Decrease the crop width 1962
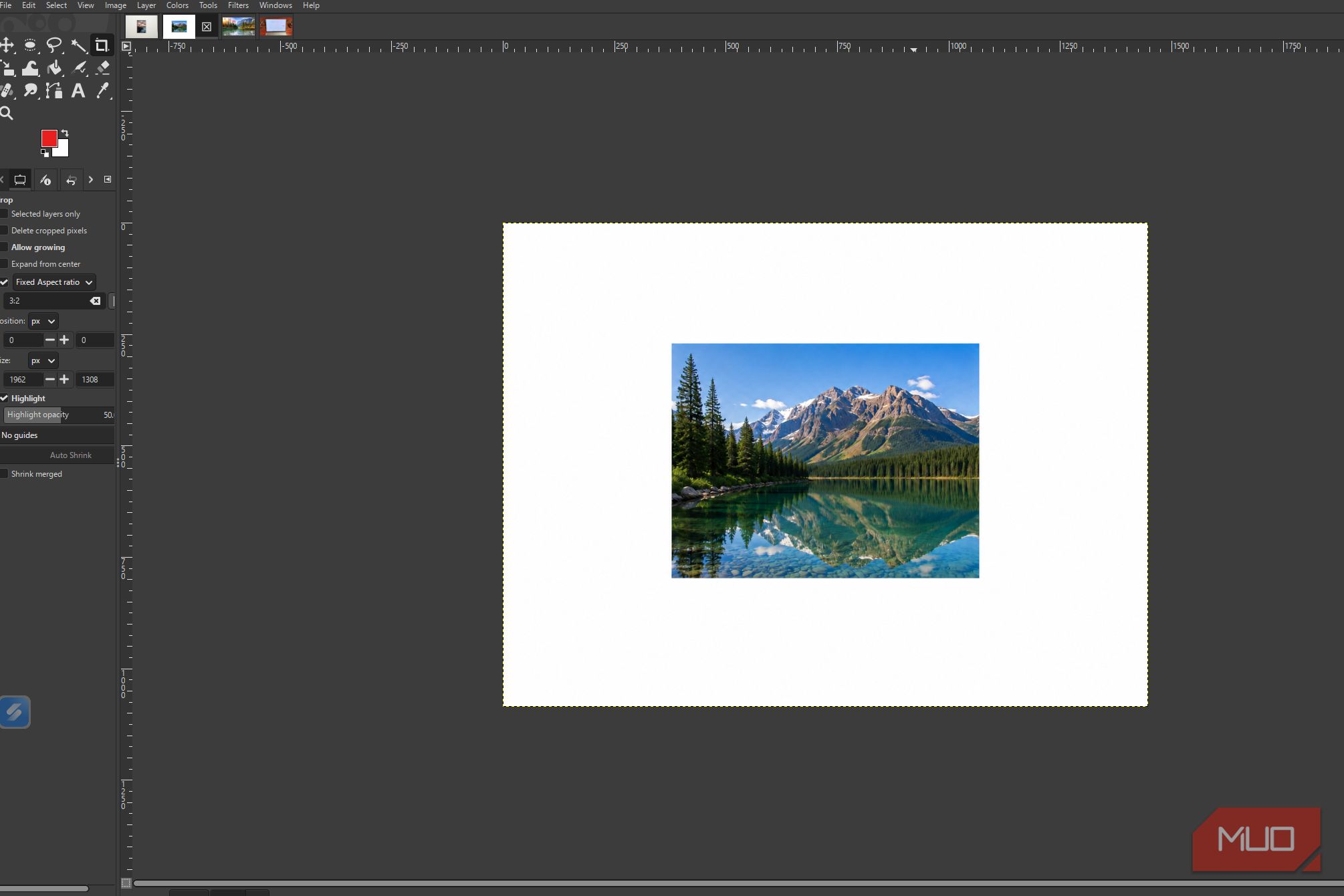Viewport: 1344px width, 896px height. (49, 379)
